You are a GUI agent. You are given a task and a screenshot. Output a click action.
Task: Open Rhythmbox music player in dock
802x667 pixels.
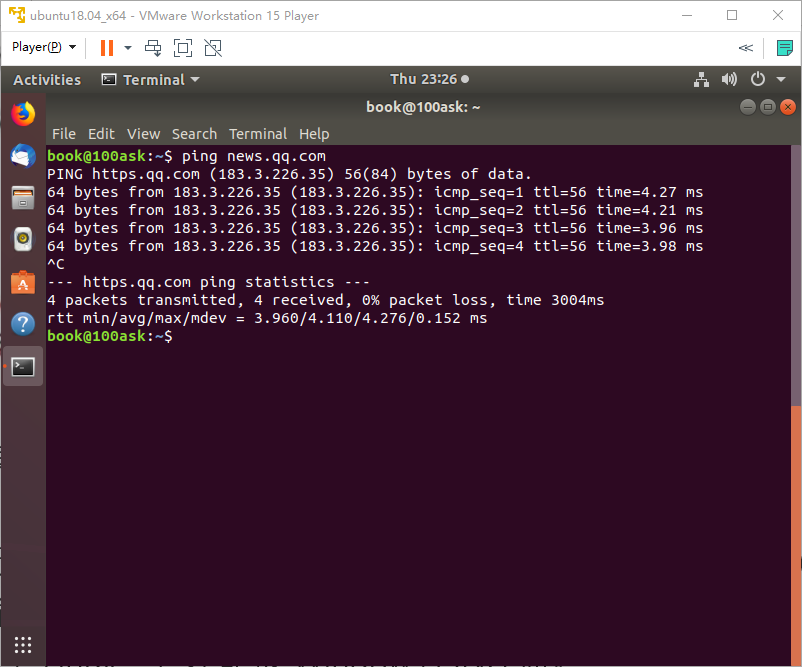(23, 239)
